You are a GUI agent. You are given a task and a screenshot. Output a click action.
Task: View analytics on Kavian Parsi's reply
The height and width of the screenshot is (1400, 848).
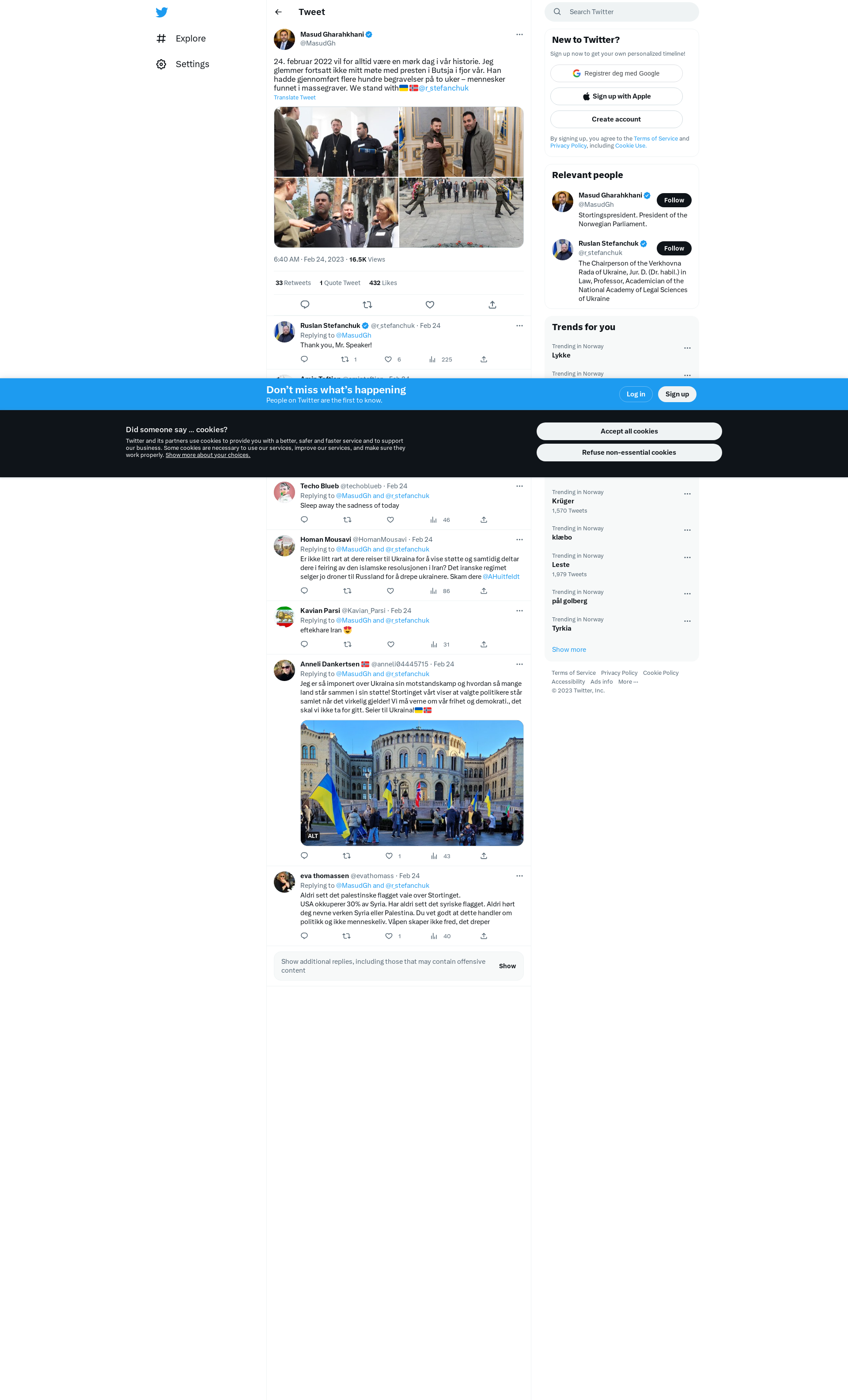[439, 644]
